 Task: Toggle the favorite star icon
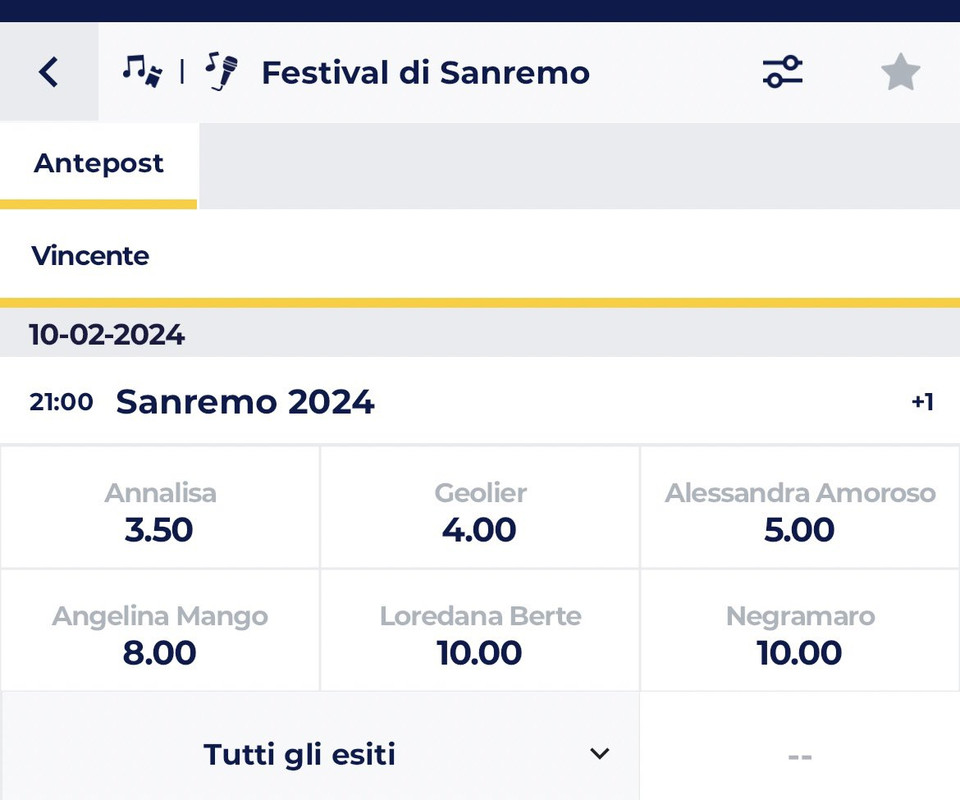(x=899, y=72)
